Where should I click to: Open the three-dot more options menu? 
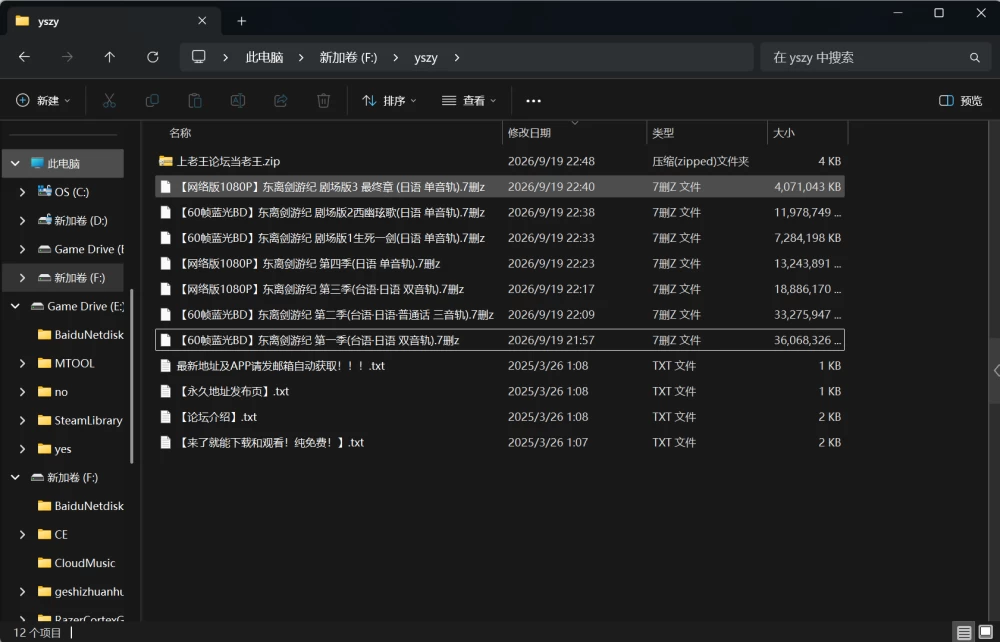tap(533, 101)
